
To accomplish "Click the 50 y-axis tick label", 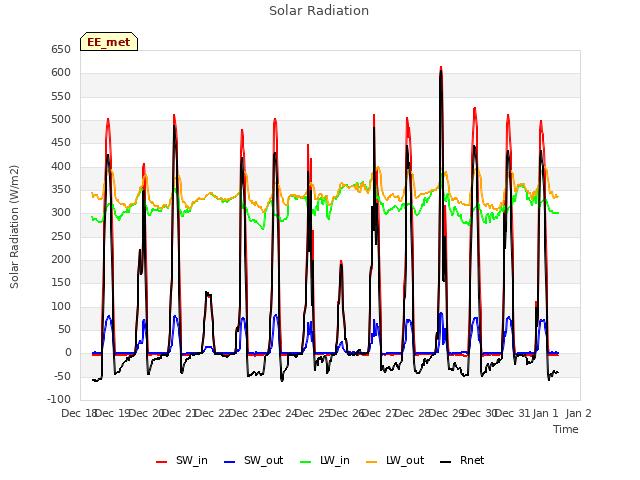I will point(64,329).
